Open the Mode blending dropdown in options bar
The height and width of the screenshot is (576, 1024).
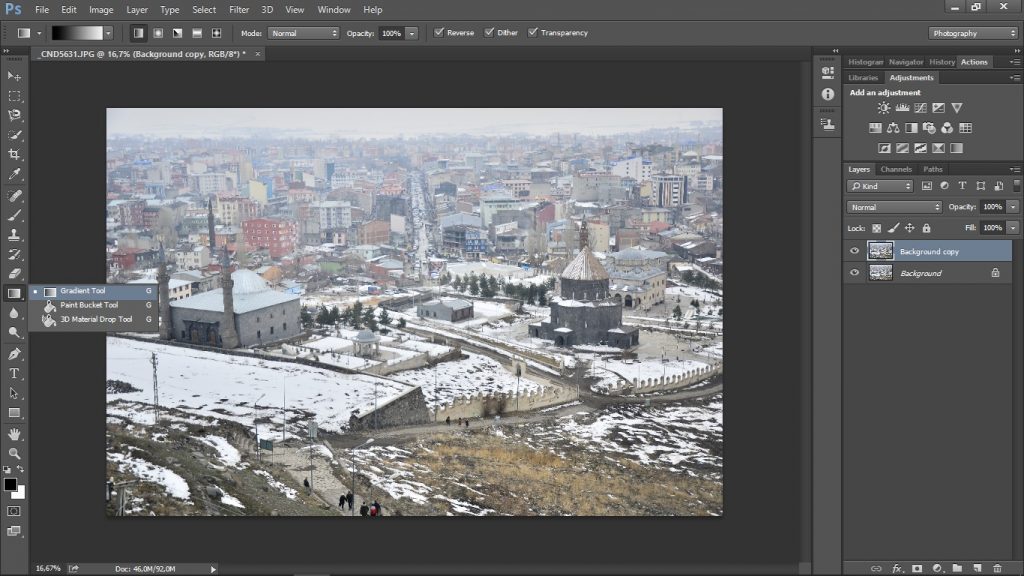tap(305, 33)
